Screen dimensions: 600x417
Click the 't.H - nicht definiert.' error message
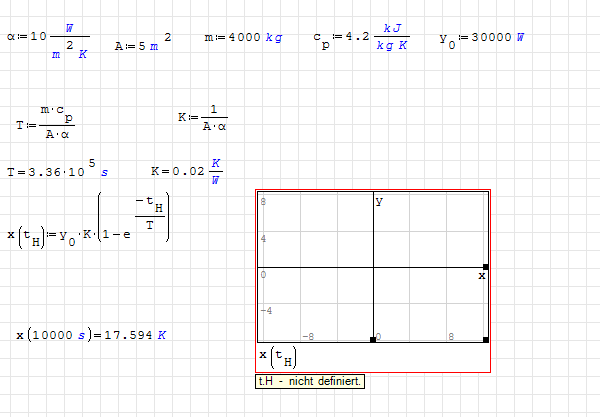pos(309,381)
